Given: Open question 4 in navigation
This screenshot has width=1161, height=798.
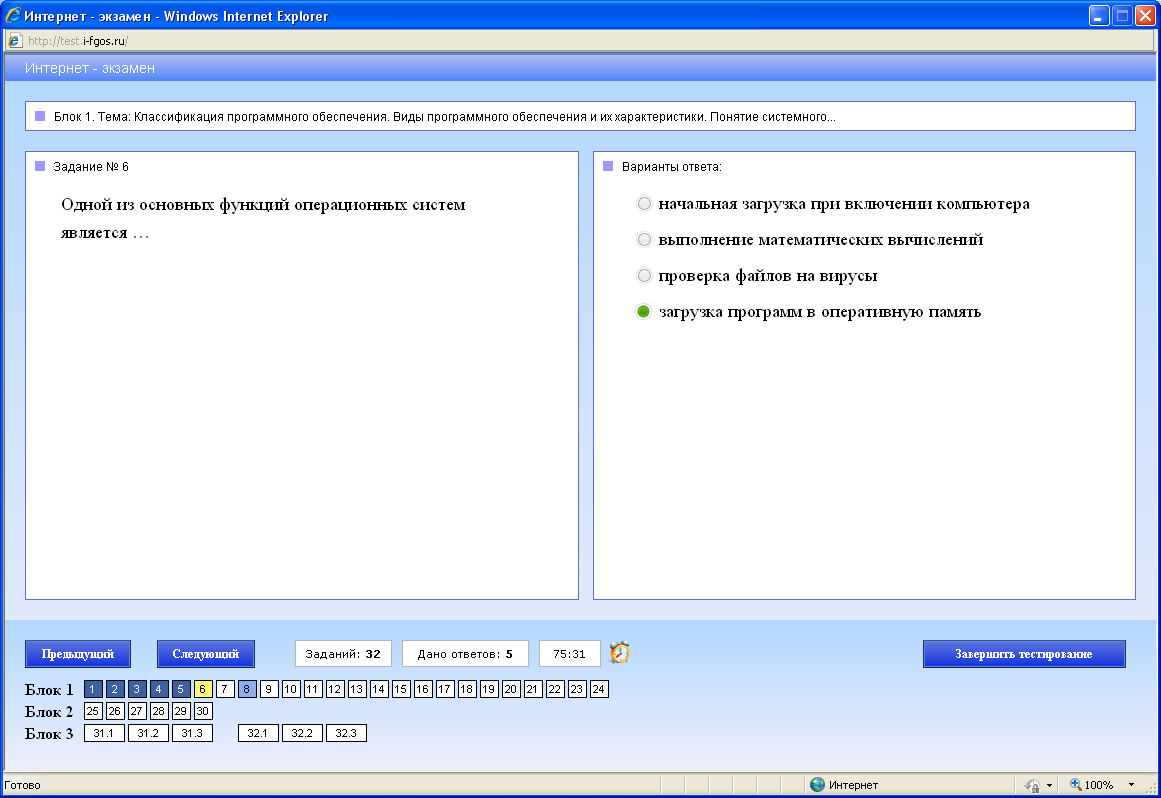Looking at the screenshot, I should click(x=158, y=689).
